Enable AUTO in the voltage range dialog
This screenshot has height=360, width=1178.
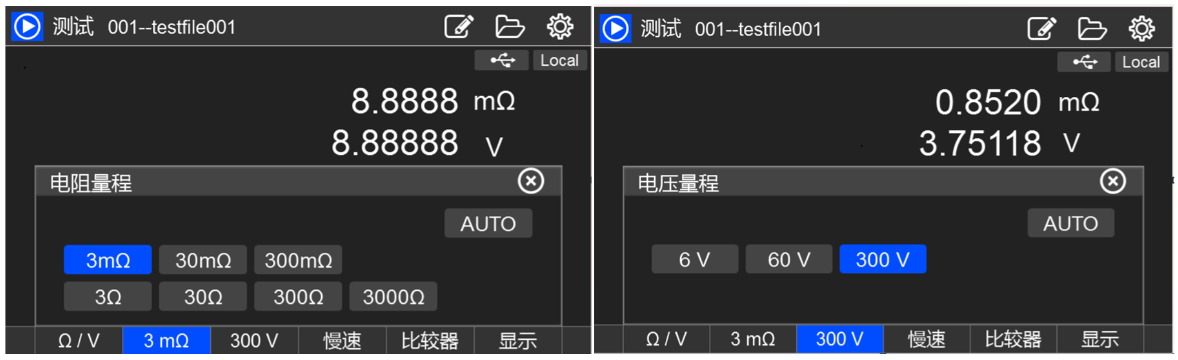1071,223
